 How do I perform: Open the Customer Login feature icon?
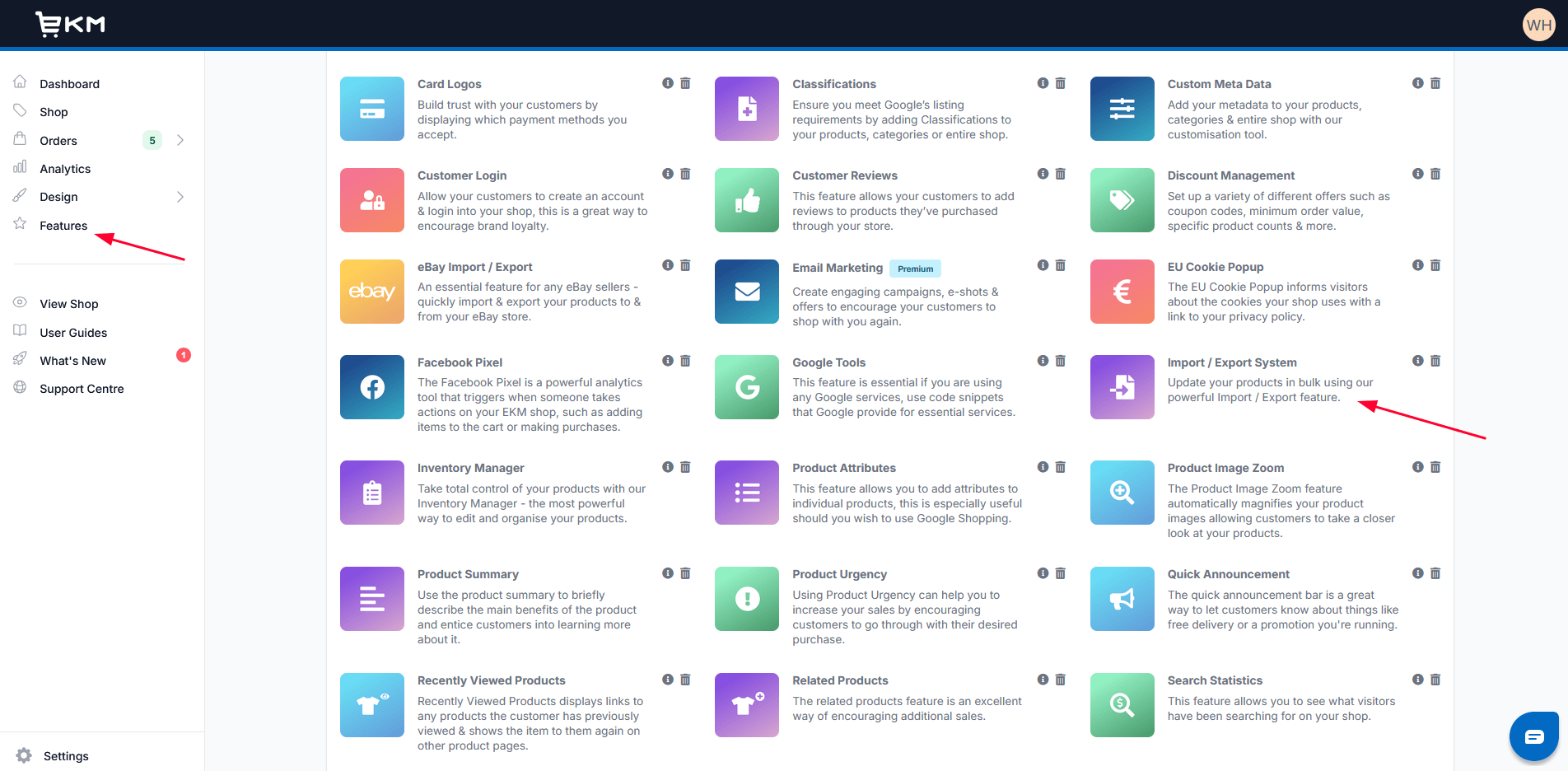point(372,200)
